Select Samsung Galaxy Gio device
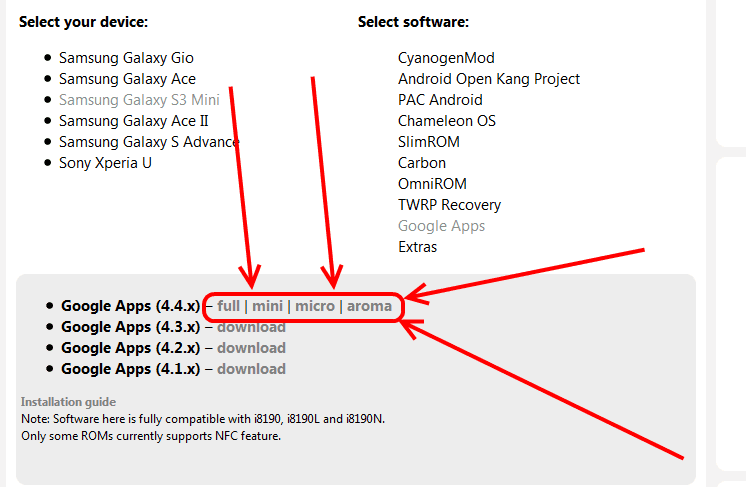 (x=126, y=58)
